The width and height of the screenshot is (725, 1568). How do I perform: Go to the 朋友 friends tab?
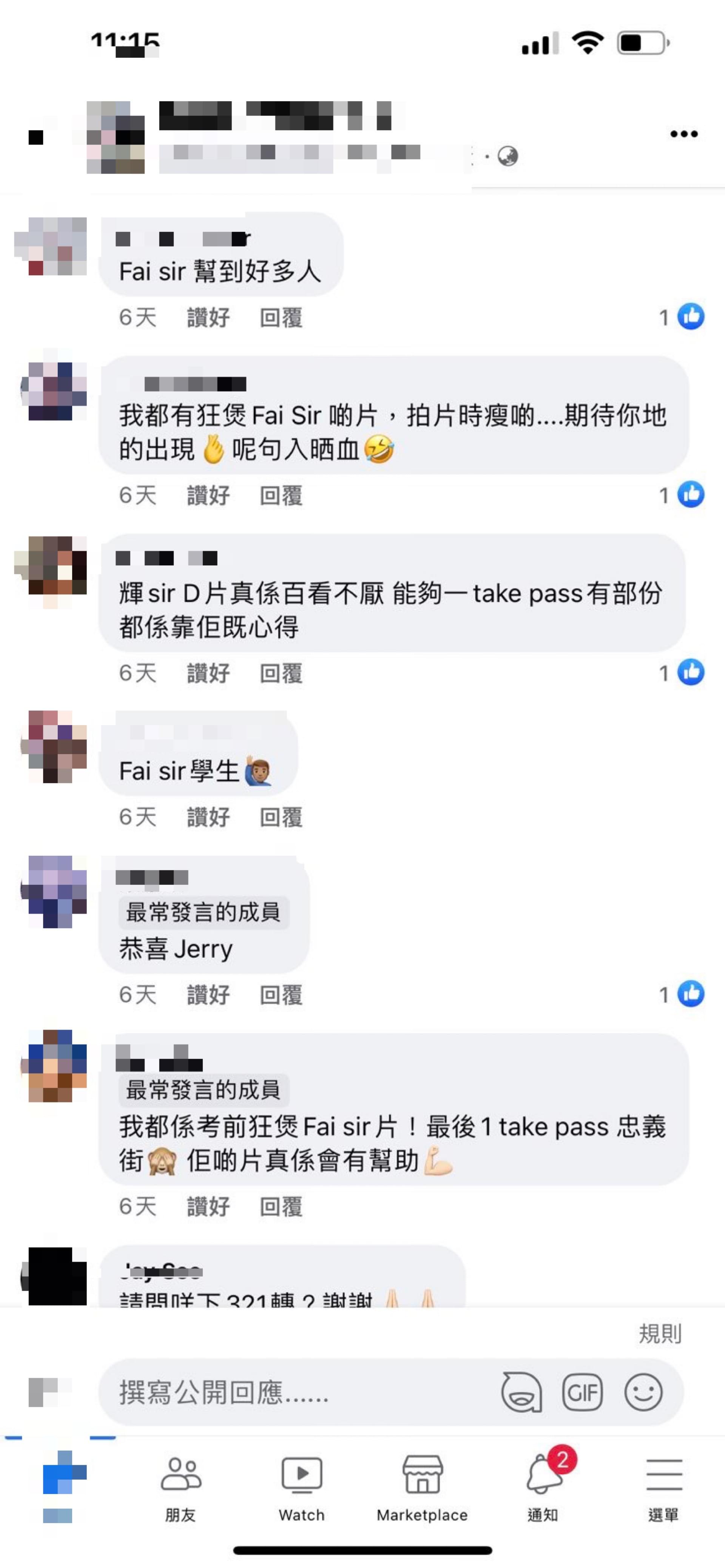(x=181, y=1488)
